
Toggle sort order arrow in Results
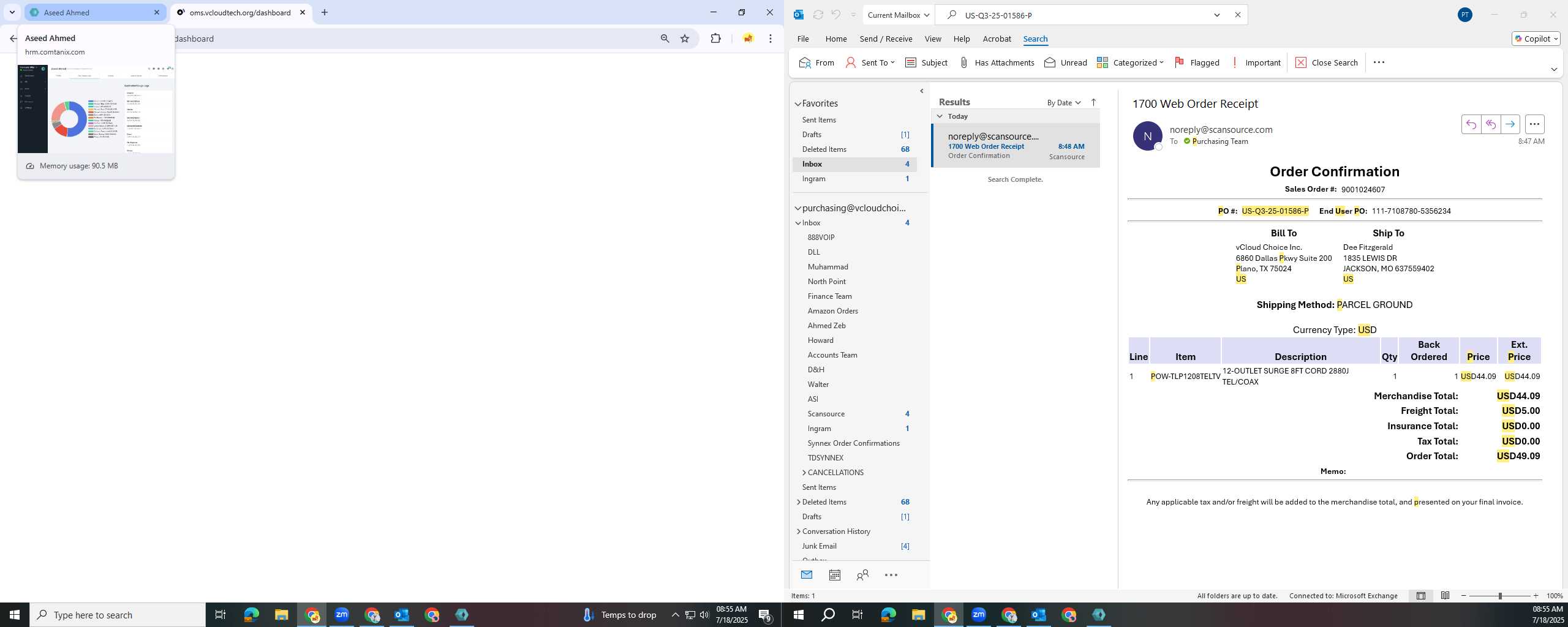pyautogui.click(x=1093, y=102)
